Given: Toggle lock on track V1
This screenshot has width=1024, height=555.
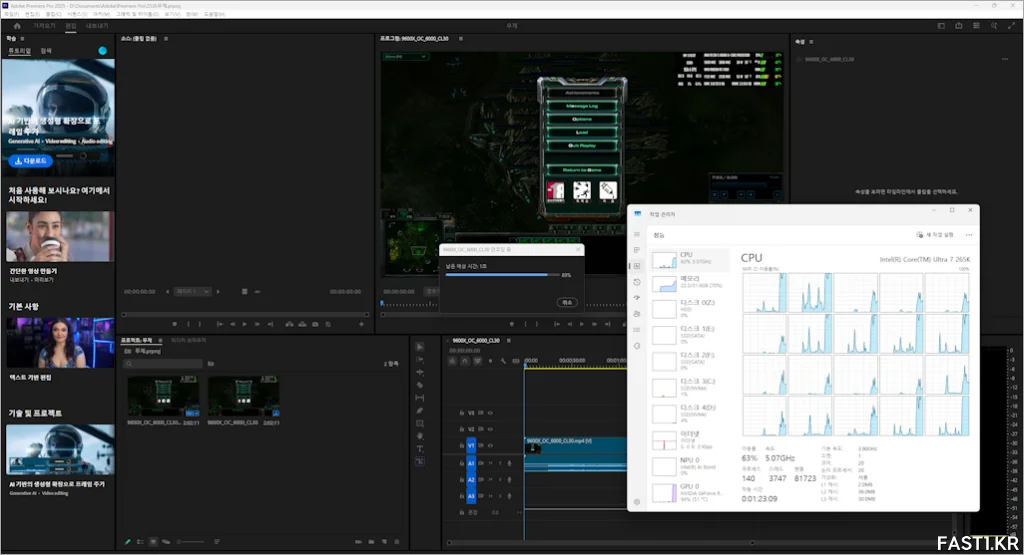Looking at the screenshot, I should click(462, 445).
